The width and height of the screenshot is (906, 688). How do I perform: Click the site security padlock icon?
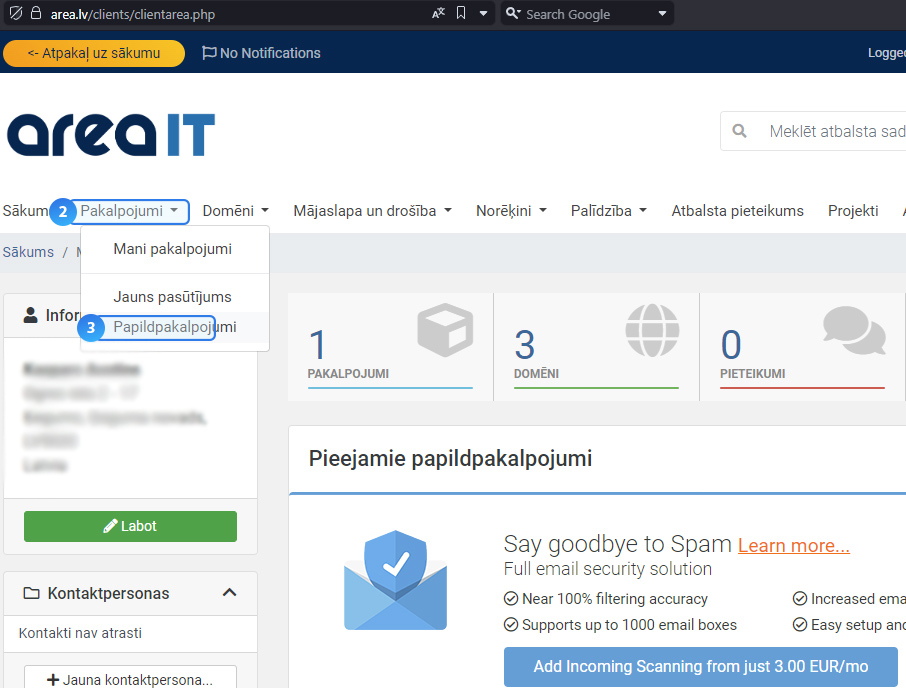[37, 14]
